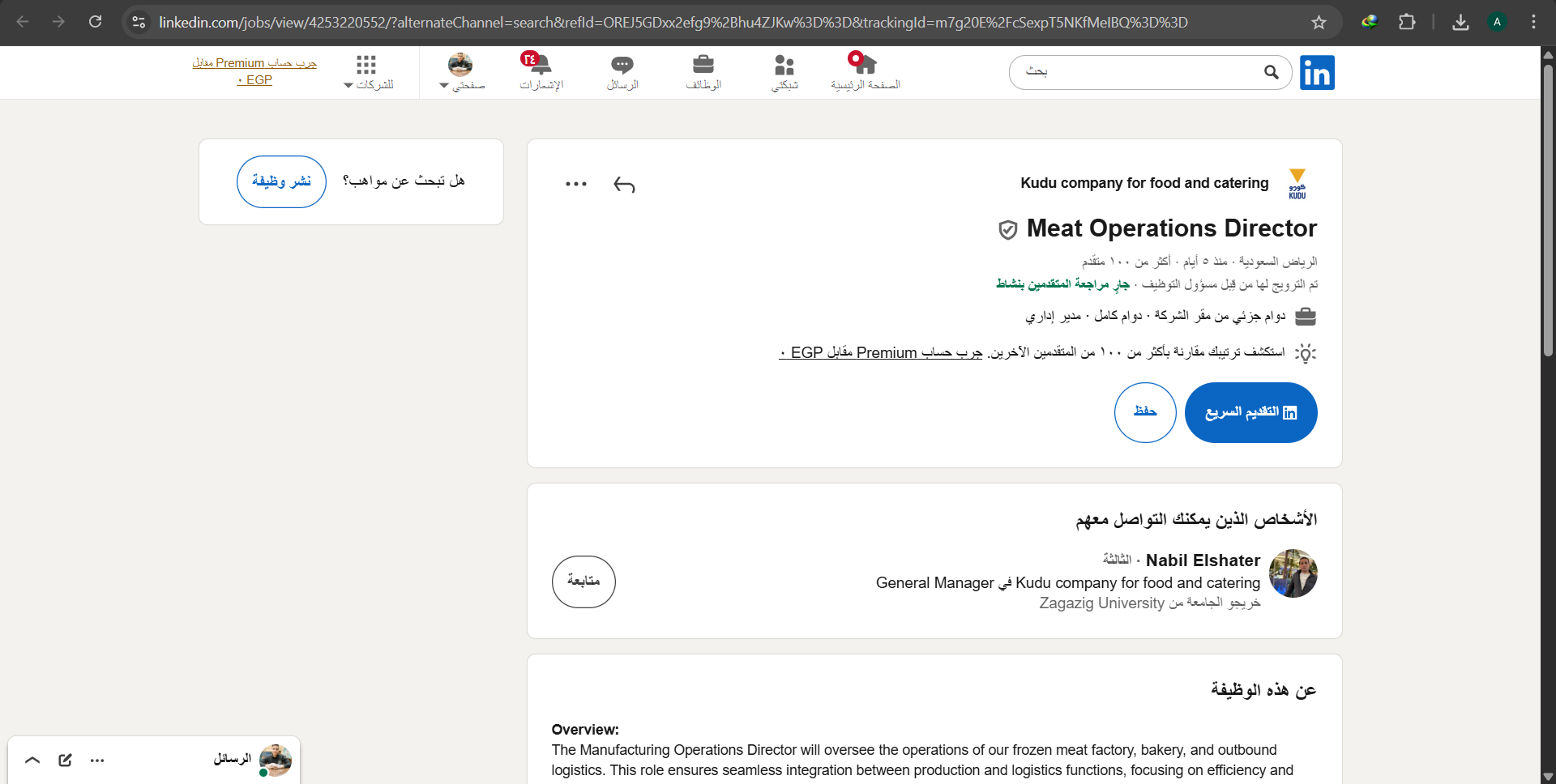Follow Nabil Elshater with متابعة button
The height and width of the screenshot is (784, 1556).
583,582
